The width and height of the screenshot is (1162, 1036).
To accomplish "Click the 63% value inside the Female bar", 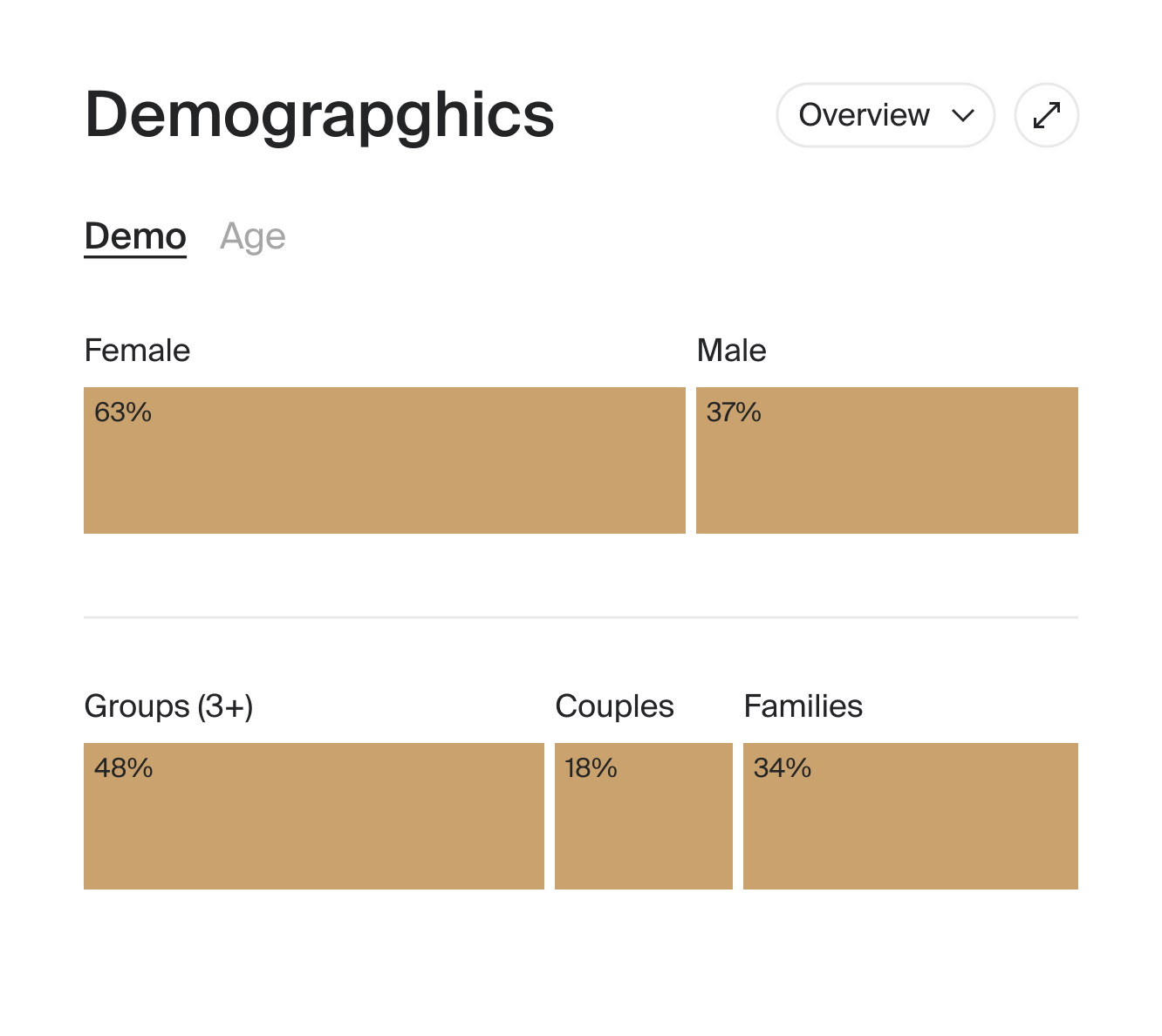I will 123,412.
